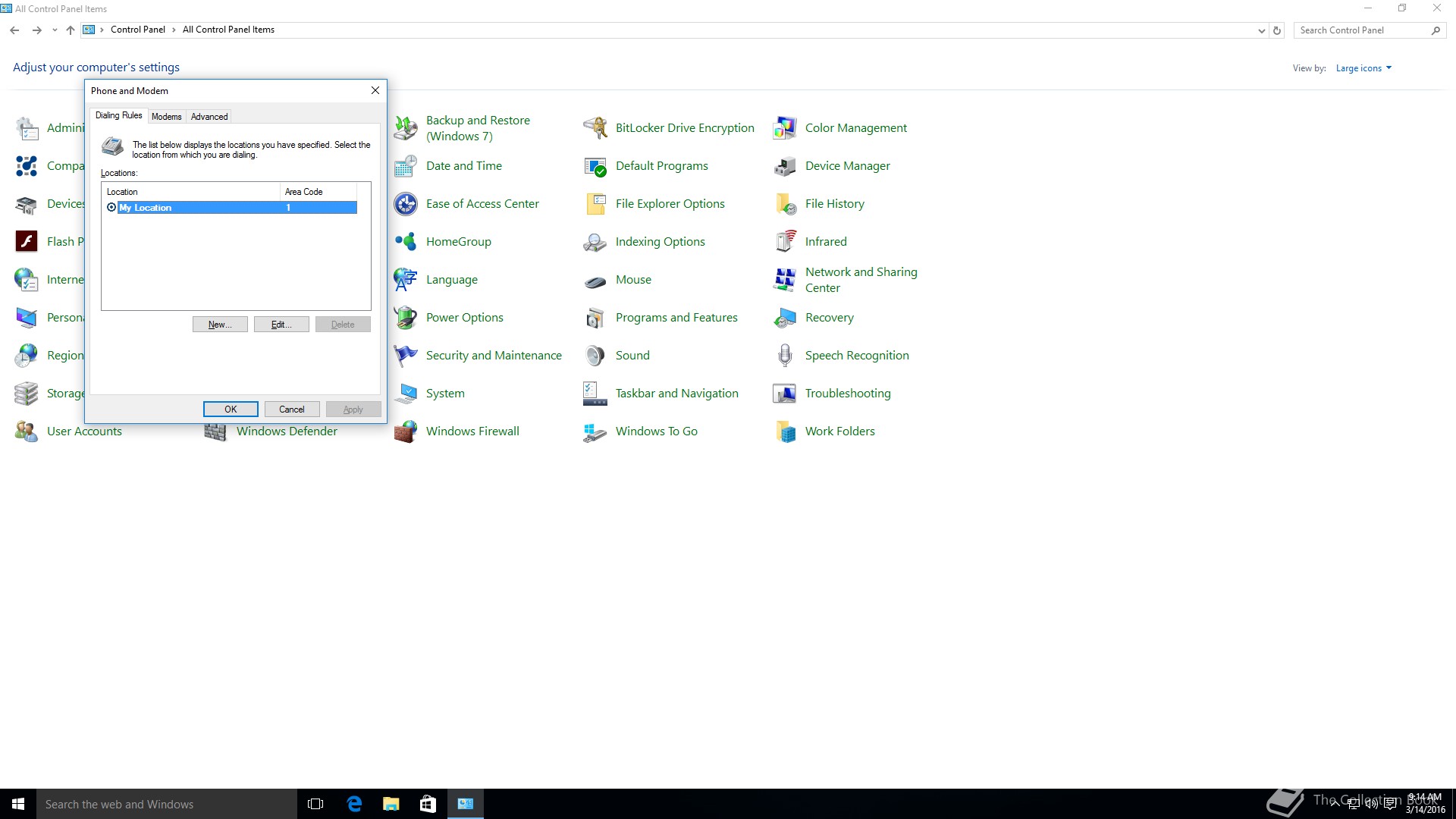
Task: Open the File History icon
Action: (x=785, y=204)
